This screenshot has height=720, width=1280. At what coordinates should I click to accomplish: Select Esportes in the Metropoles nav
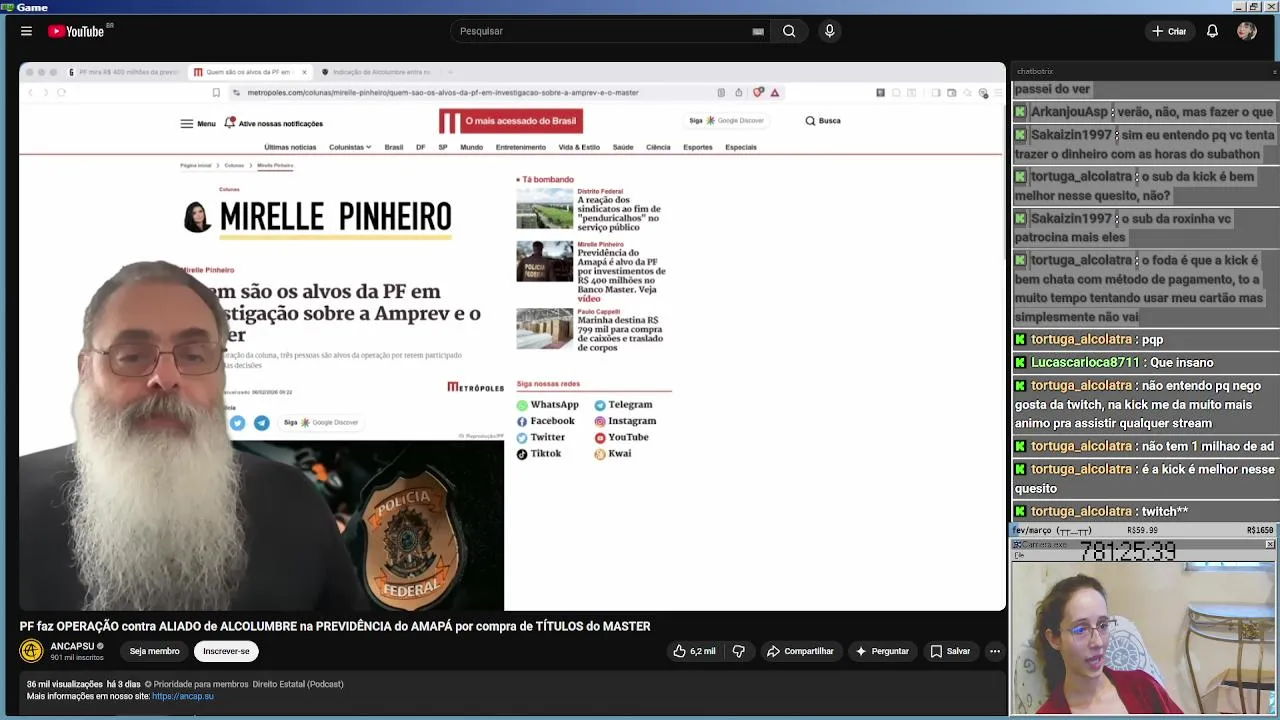[698, 147]
